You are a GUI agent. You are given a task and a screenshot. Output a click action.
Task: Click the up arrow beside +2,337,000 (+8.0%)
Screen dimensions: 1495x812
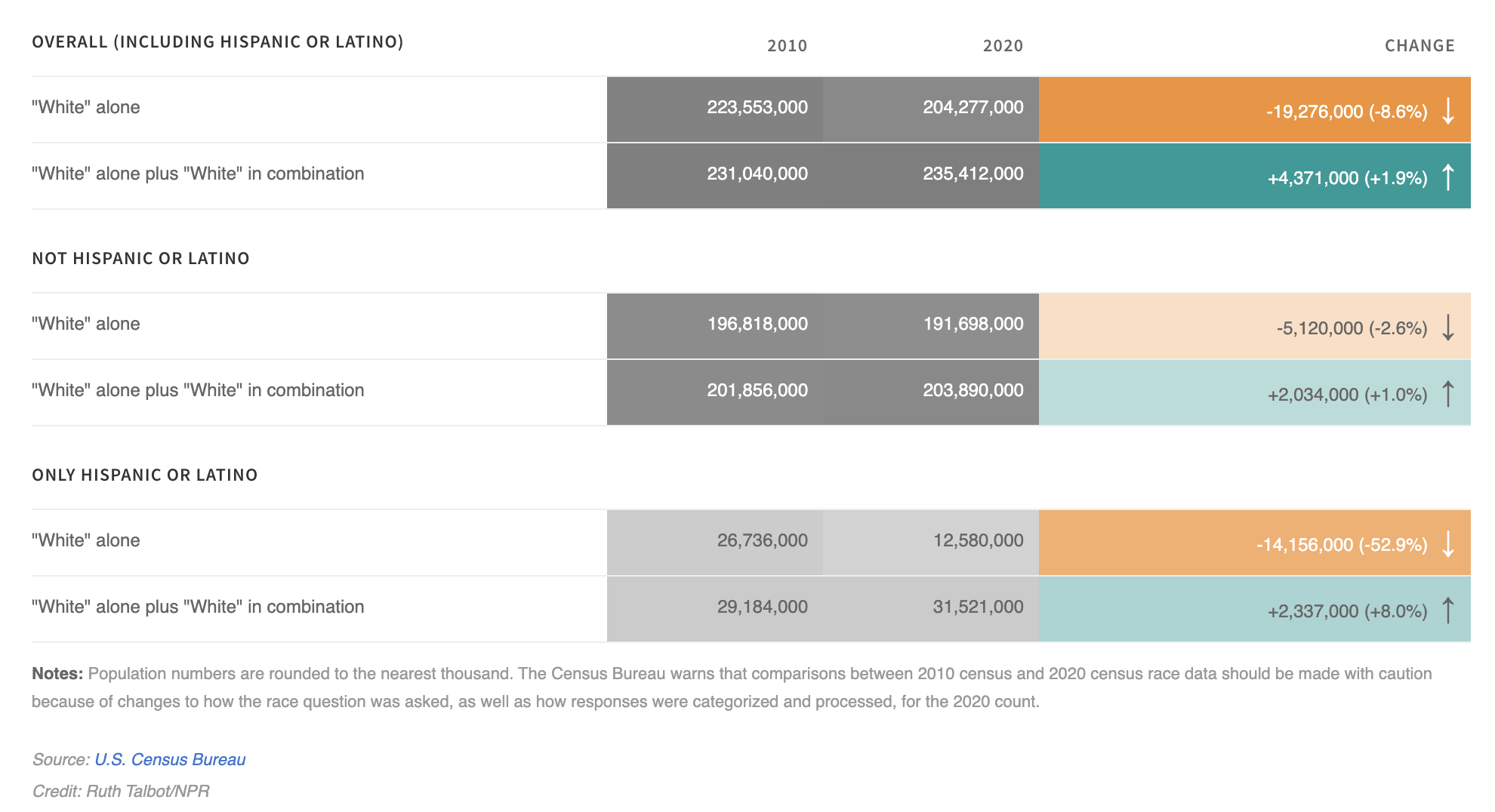pos(1447,611)
